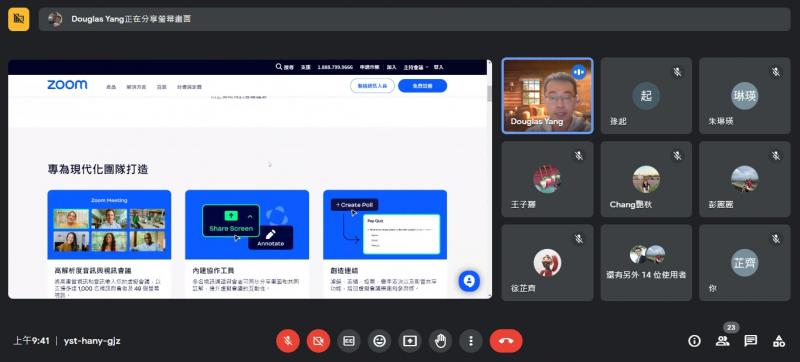This screenshot has height=362, width=800.
Task: Click the blue chat bot bubble on Zoom page
Action: [x=469, y=281]
